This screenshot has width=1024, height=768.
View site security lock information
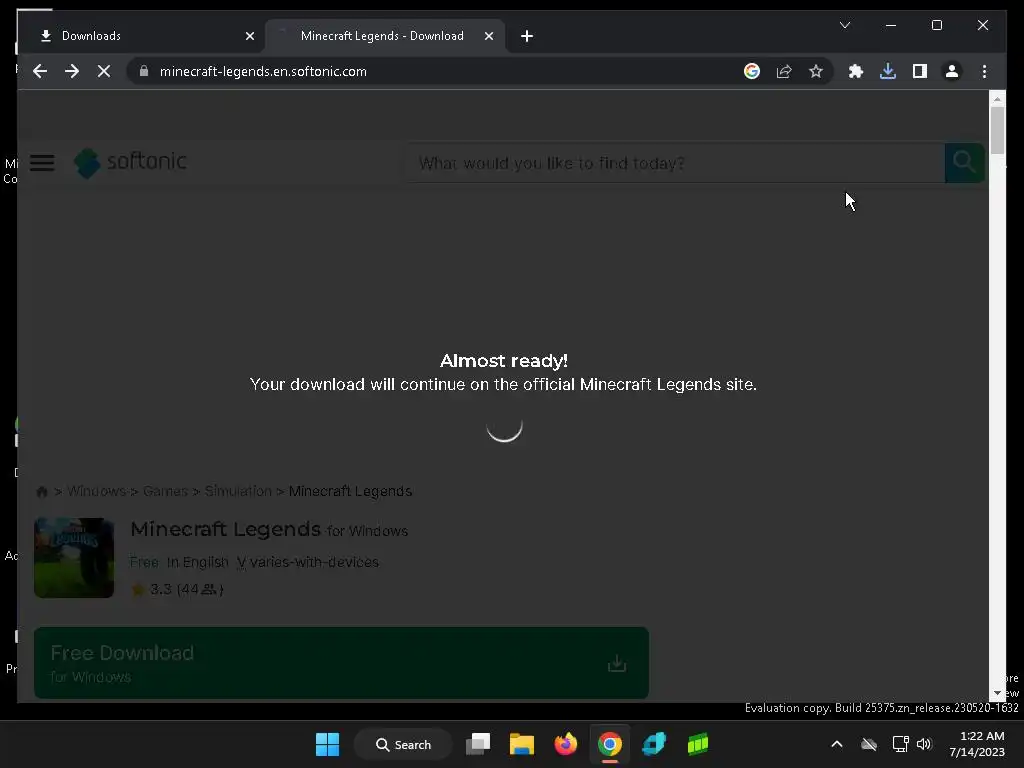click(x=144, y=71)
